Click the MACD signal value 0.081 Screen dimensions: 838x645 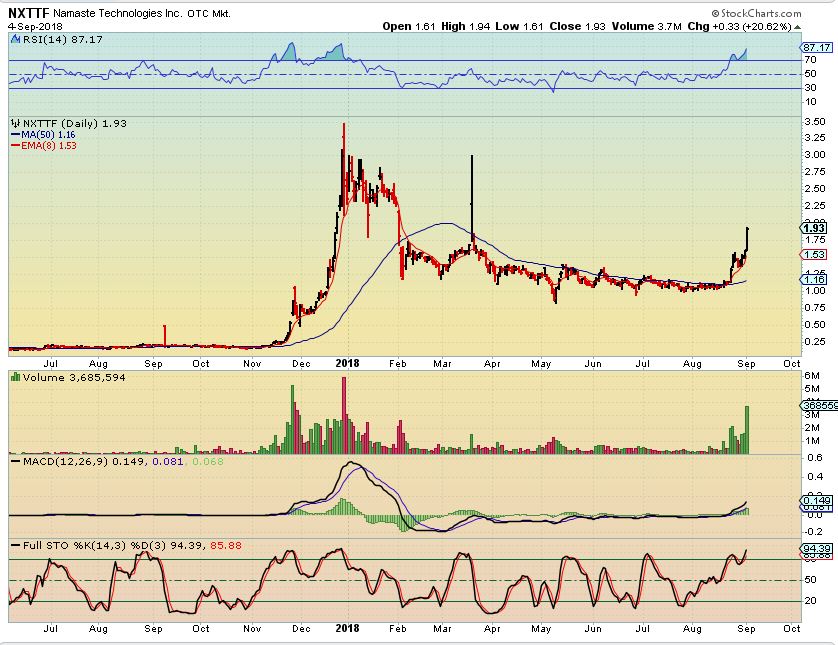coord(168,461)
